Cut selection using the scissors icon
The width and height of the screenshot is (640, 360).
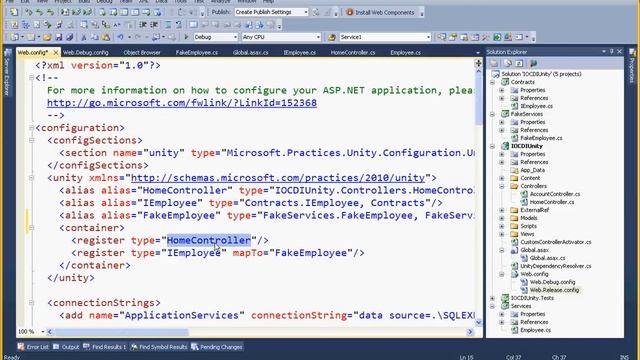(84, 37)
